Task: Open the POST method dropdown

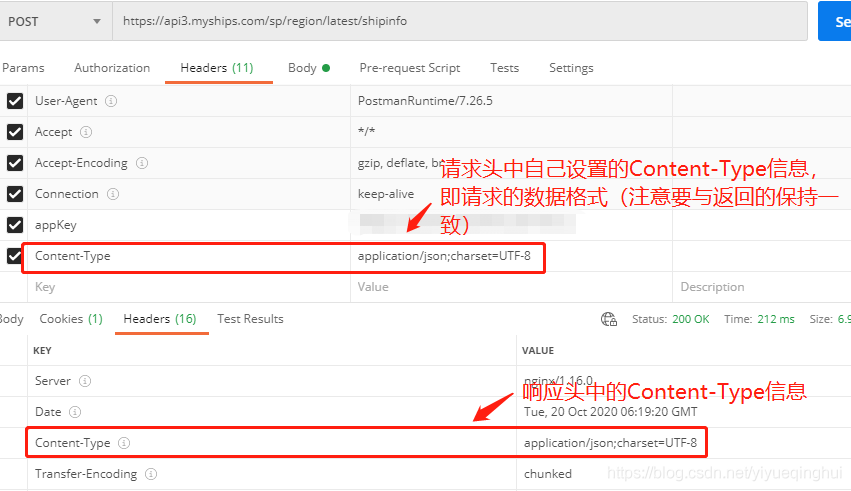Action: pos(54,21)
